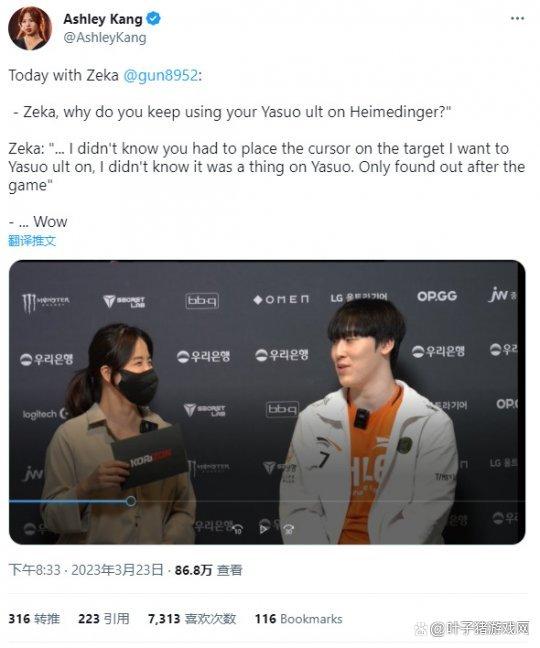Skip video forward 30 seconds
Screen dimensions: 540x648
(288, 528)
